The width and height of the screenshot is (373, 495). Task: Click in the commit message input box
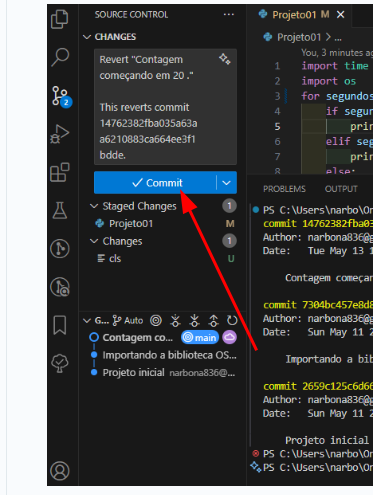(x=165, y=107)
